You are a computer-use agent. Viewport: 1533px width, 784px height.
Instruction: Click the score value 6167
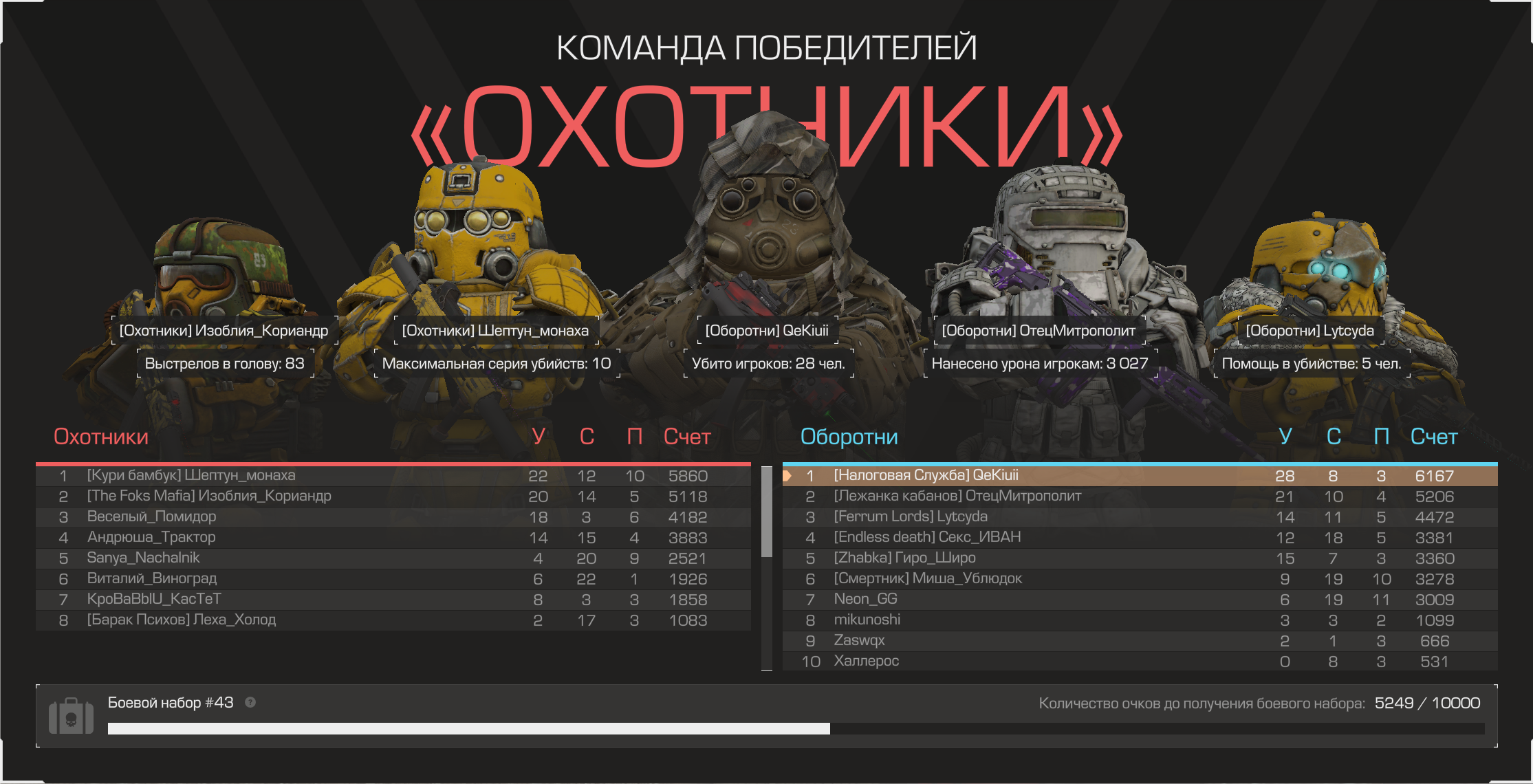pyautogui.click(x=1435, y=476)
